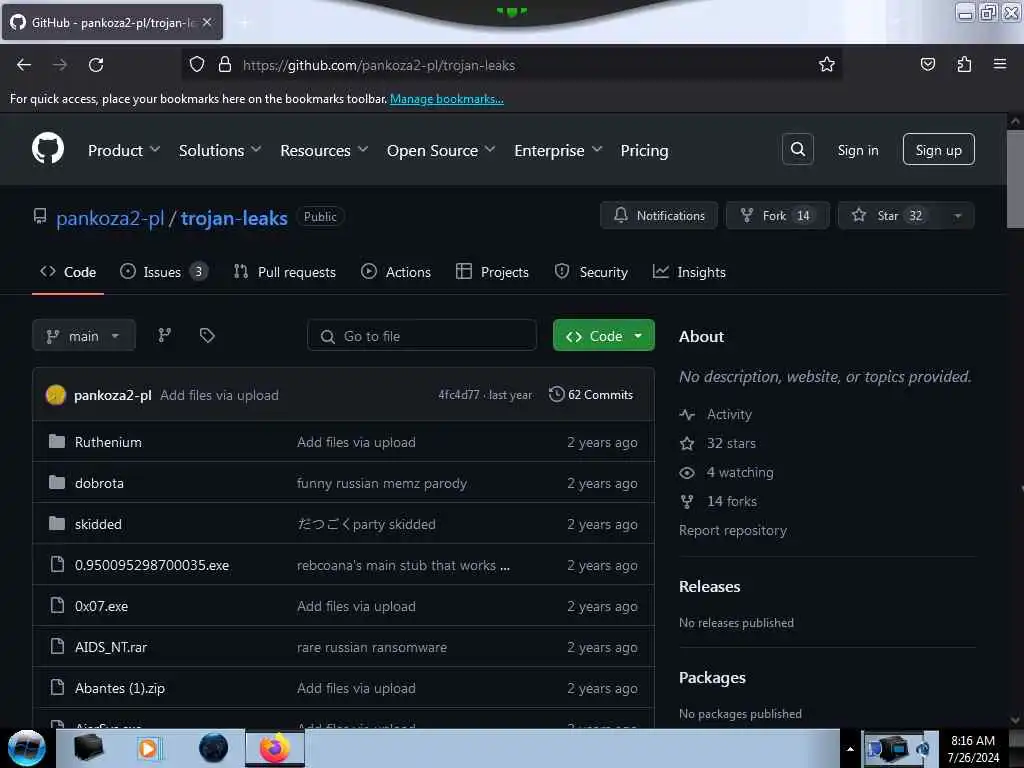Bookmark this page with star icon
Image resolution: width=1024 pixels, height=768 pixels.
(826, 64)
